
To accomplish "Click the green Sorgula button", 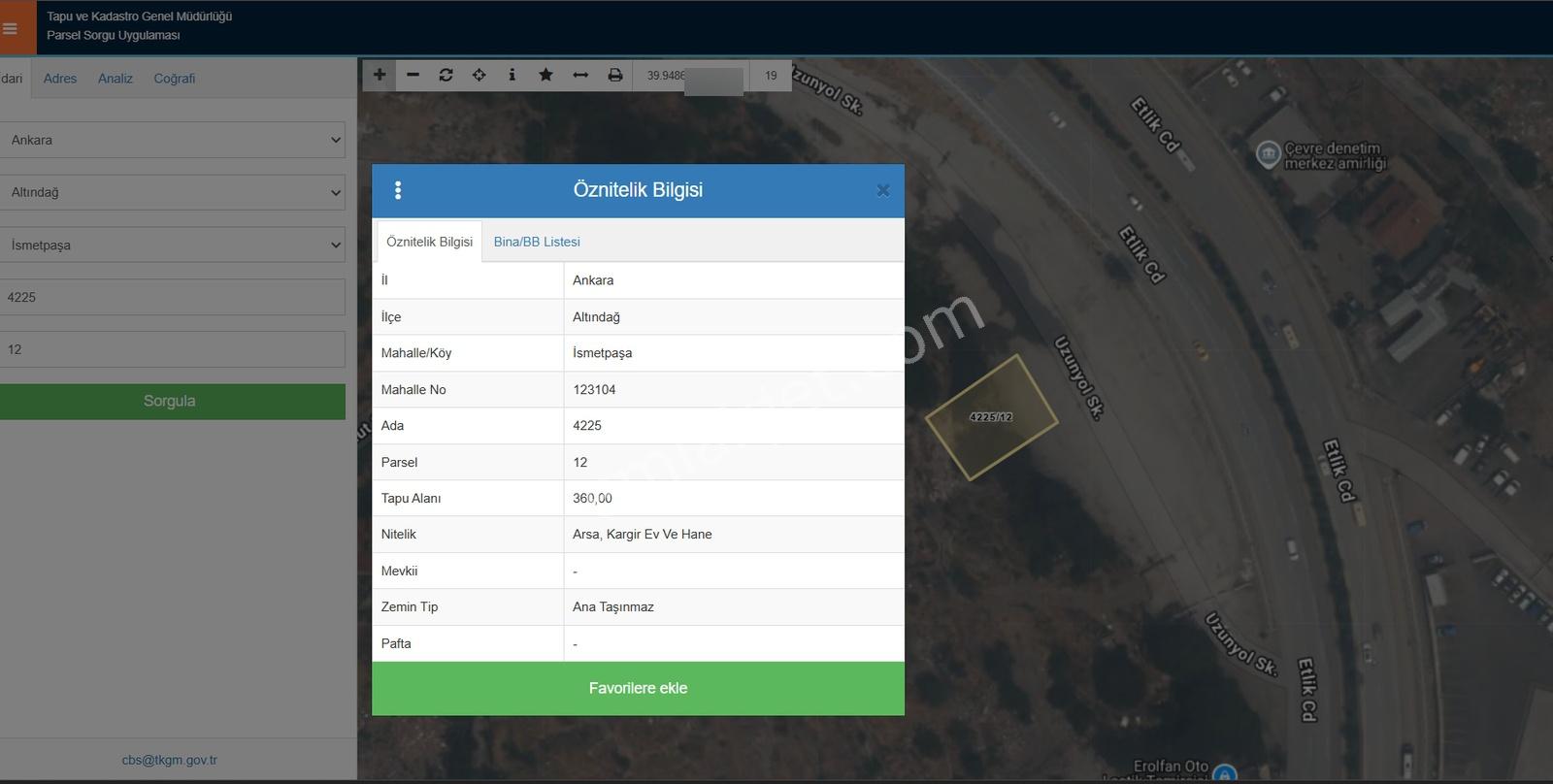I will 172,402.
